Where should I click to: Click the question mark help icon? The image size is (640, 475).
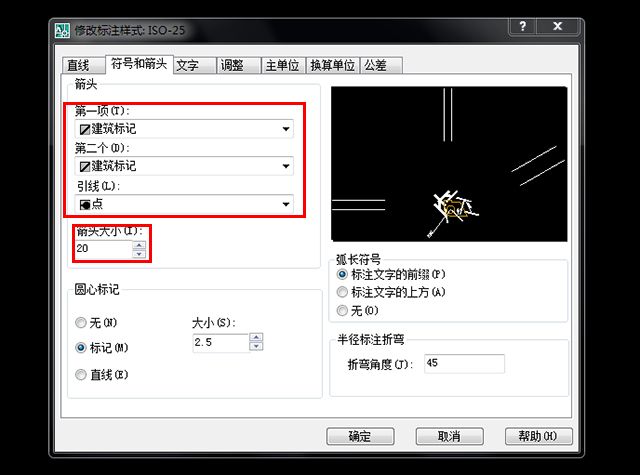(522, 26)
